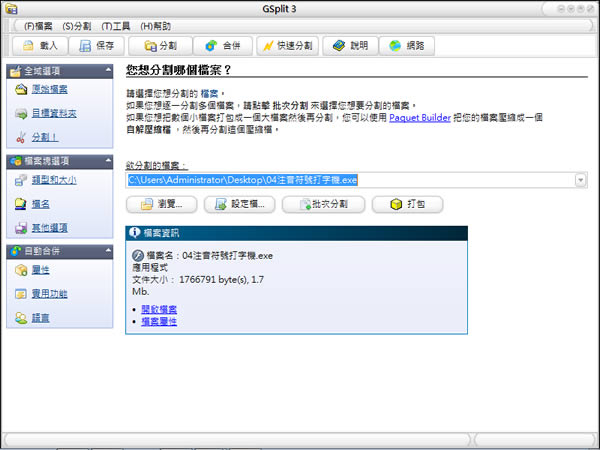The height and width of the screenshot is (450, 600).
Task: Open 檔名 sidebar option
Action: (x=41, y=204)
